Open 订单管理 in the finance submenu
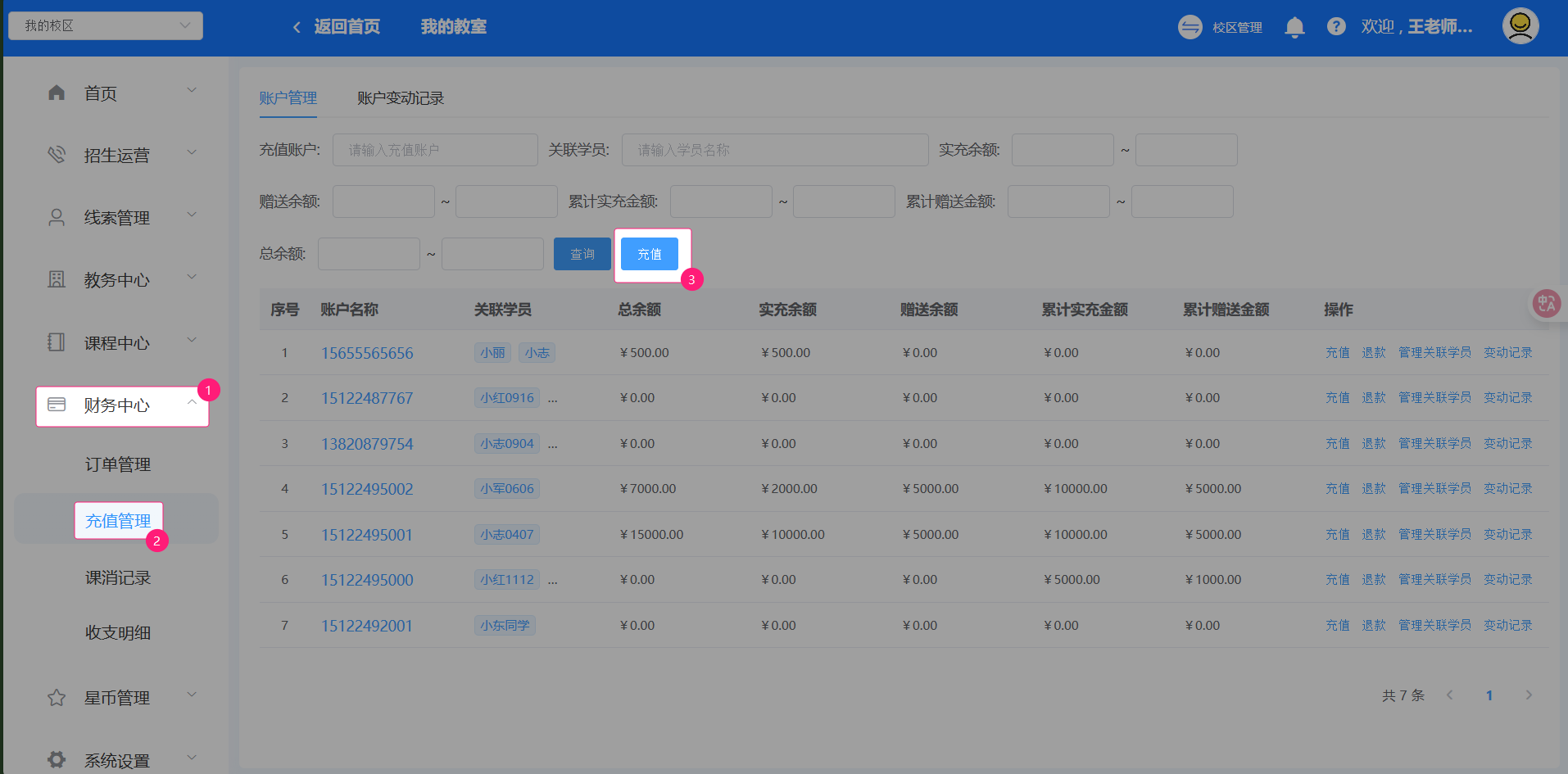The height and width of the screenshot is (774, 1568). (118, 464)
